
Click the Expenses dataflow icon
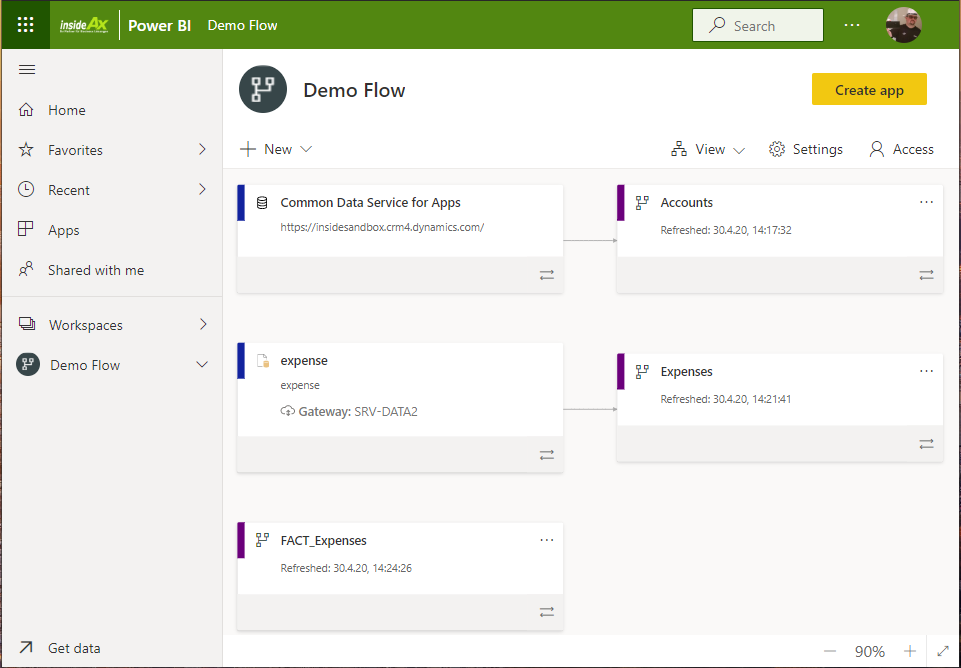point(642,371)
